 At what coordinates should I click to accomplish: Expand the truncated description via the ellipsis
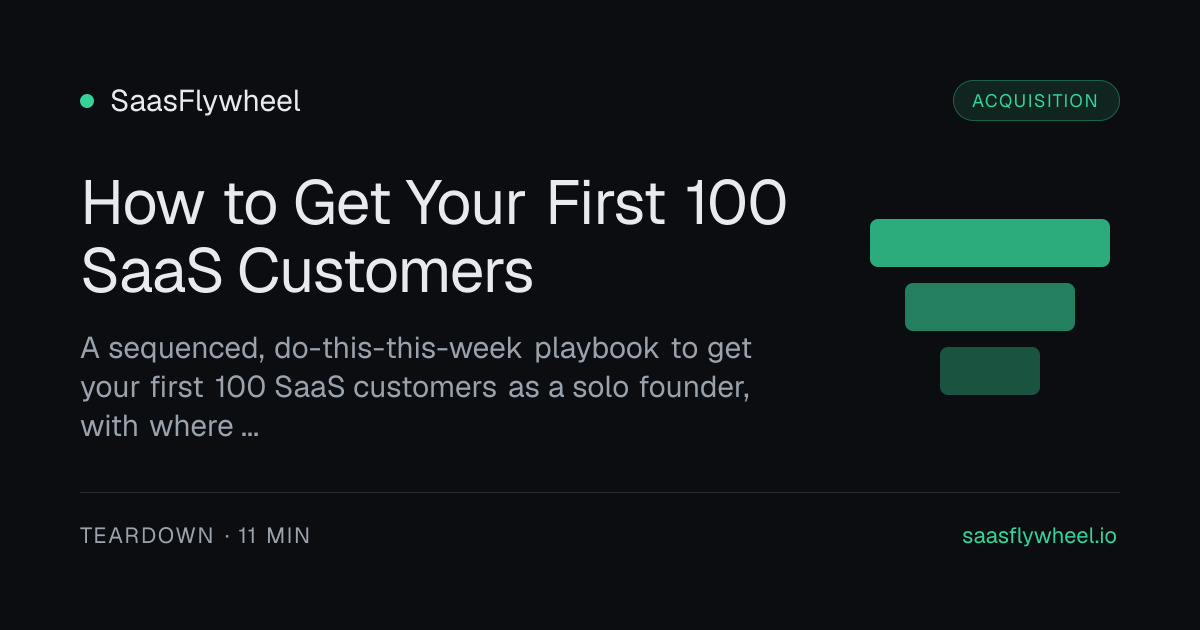click(x=251, y=428)
